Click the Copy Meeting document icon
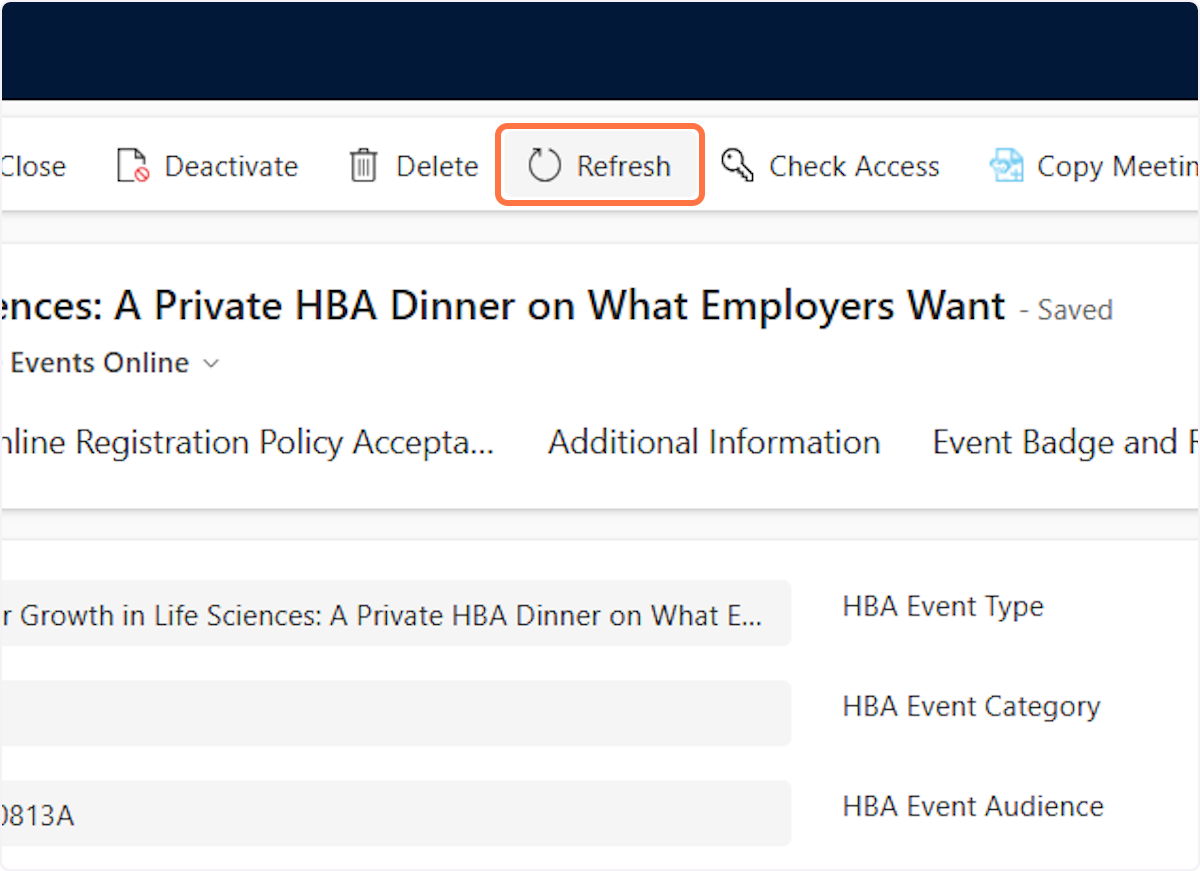The image size is (1200, 871). point(1007,166)
